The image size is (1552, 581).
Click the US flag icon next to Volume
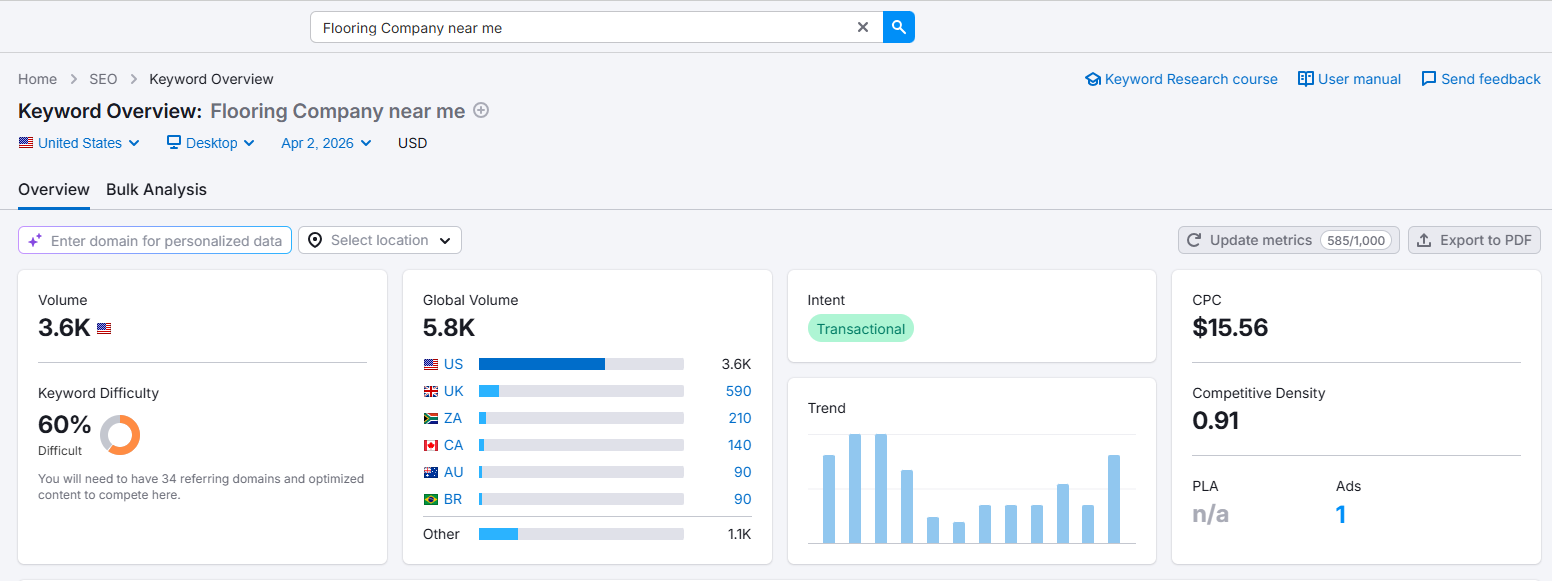coord(104,327)
